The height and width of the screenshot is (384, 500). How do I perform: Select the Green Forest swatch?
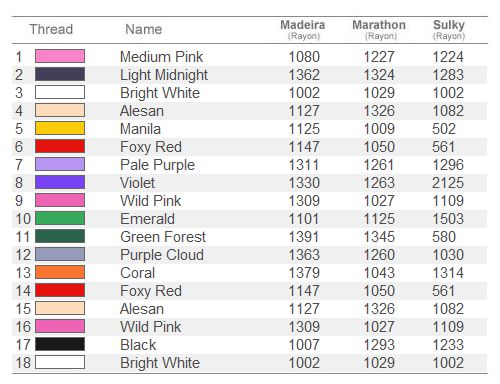tap(60, 236)
